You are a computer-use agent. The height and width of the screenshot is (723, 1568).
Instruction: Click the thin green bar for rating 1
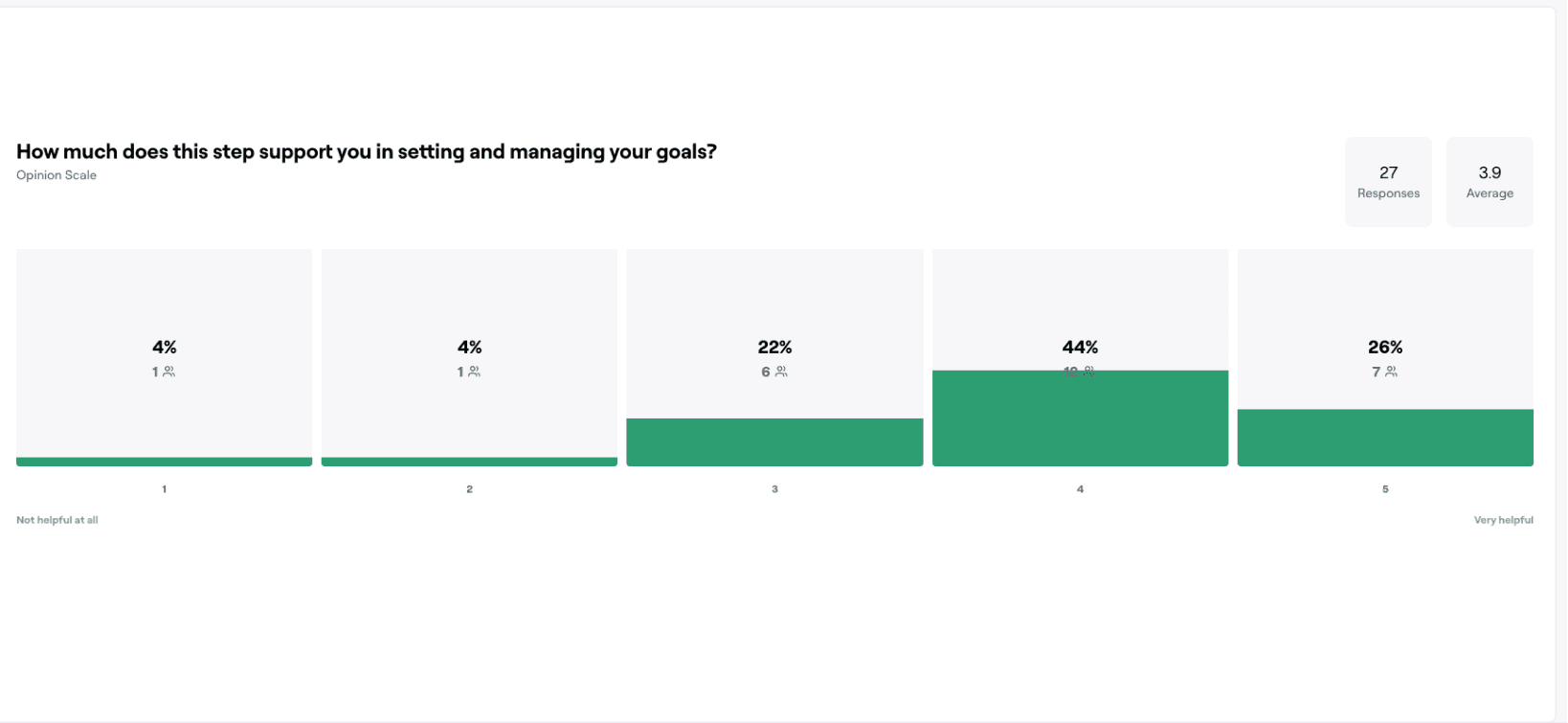click(x=164, y=462)
